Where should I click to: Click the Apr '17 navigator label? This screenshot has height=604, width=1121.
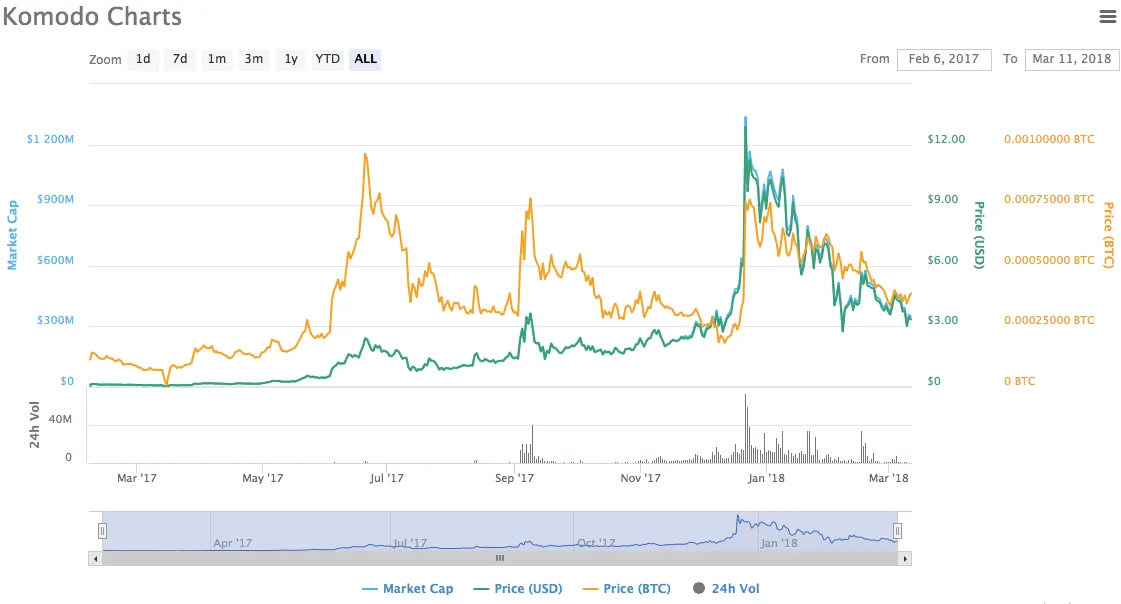[233, 543]
